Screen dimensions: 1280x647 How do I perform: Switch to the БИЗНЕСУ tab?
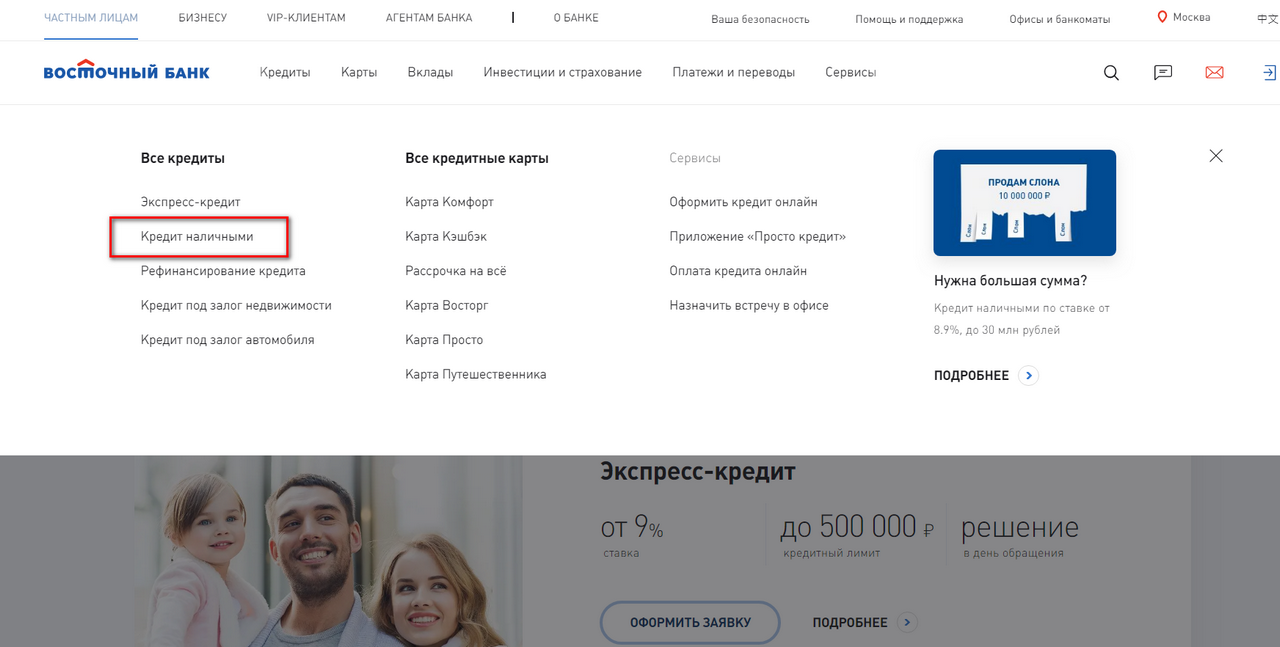pos(202,18)
